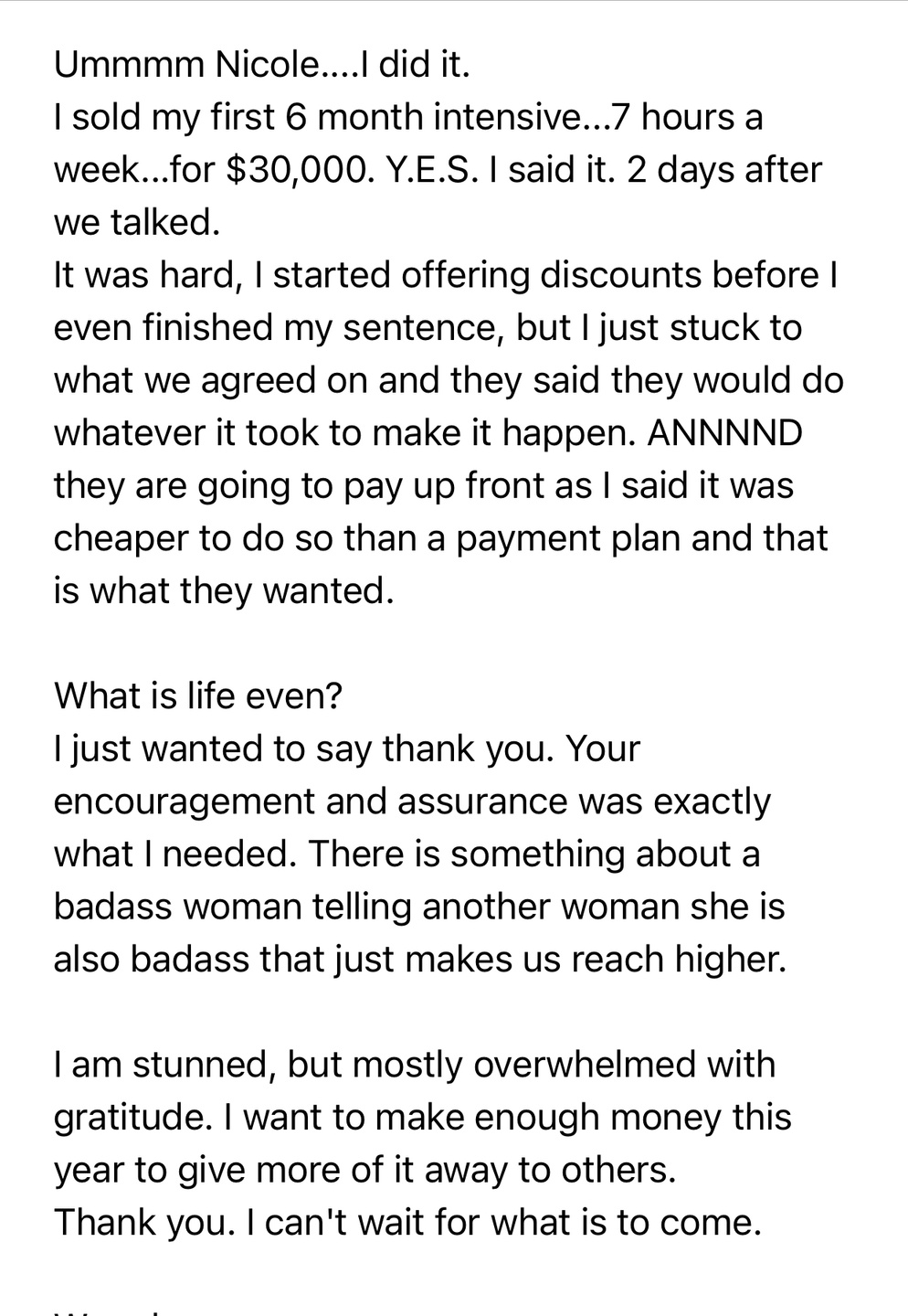Click the word "encouragement"
908x1316 pixels.
coord(184,801)
